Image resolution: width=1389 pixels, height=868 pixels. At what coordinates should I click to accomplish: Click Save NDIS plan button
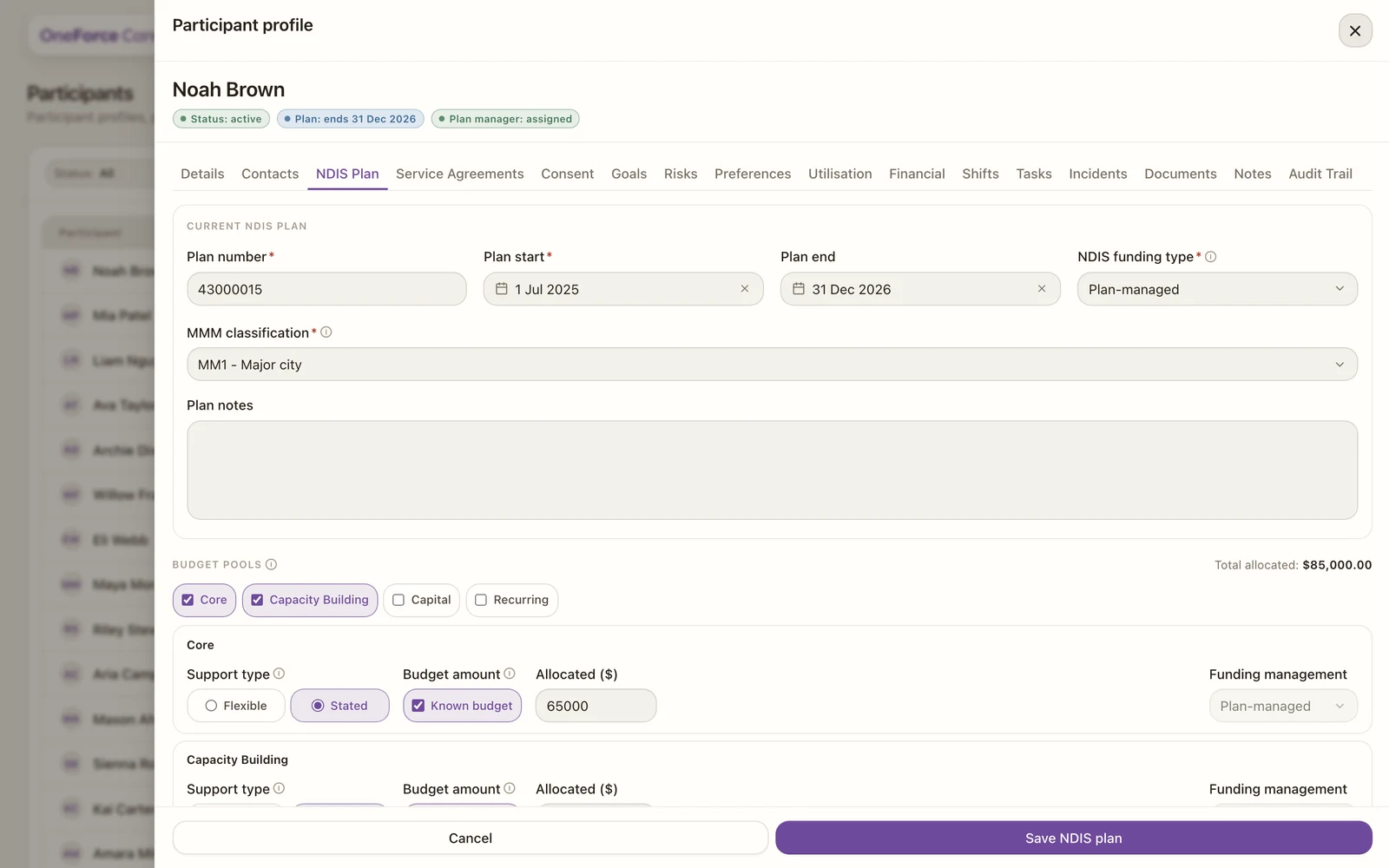pyautogui.click(x=1073, y=838)
